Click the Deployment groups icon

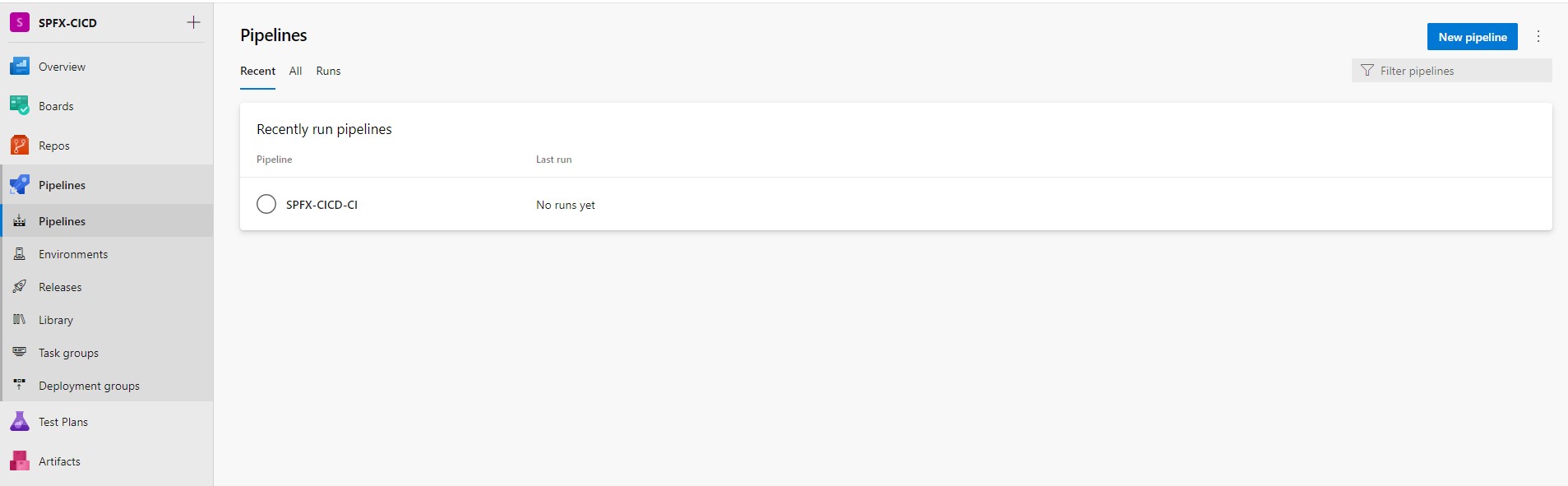(20, 386)
